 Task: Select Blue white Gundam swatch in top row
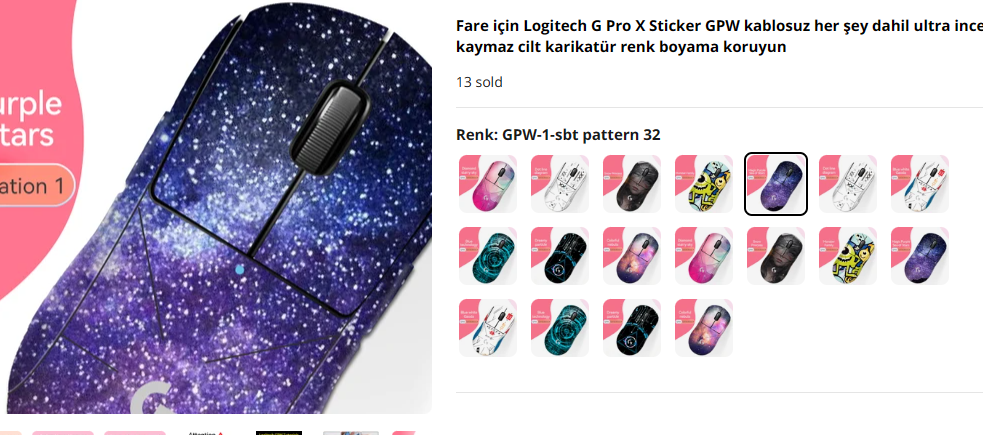pos(920,184)
